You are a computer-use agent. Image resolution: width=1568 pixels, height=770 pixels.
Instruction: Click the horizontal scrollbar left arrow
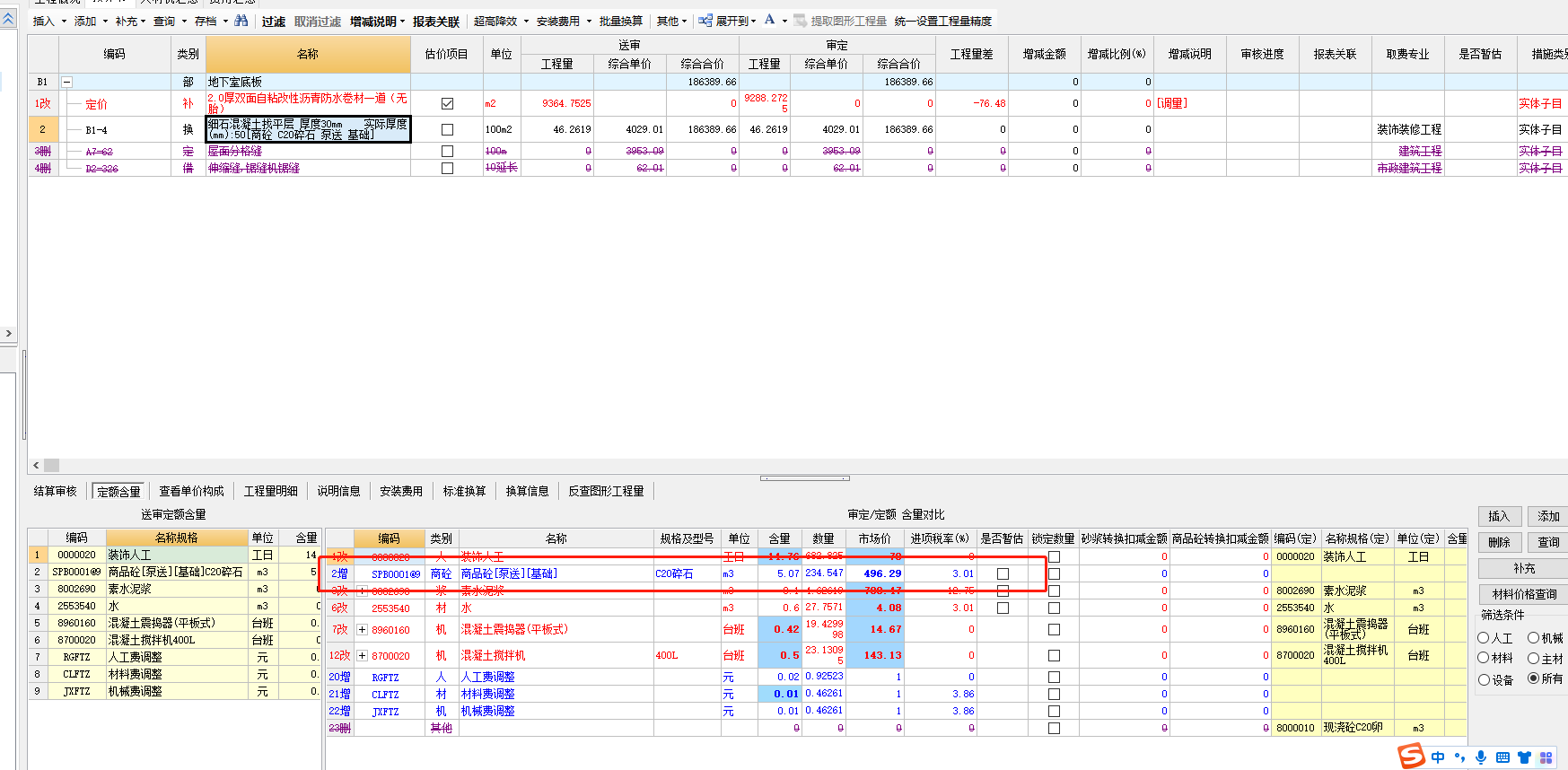point(36,465)
